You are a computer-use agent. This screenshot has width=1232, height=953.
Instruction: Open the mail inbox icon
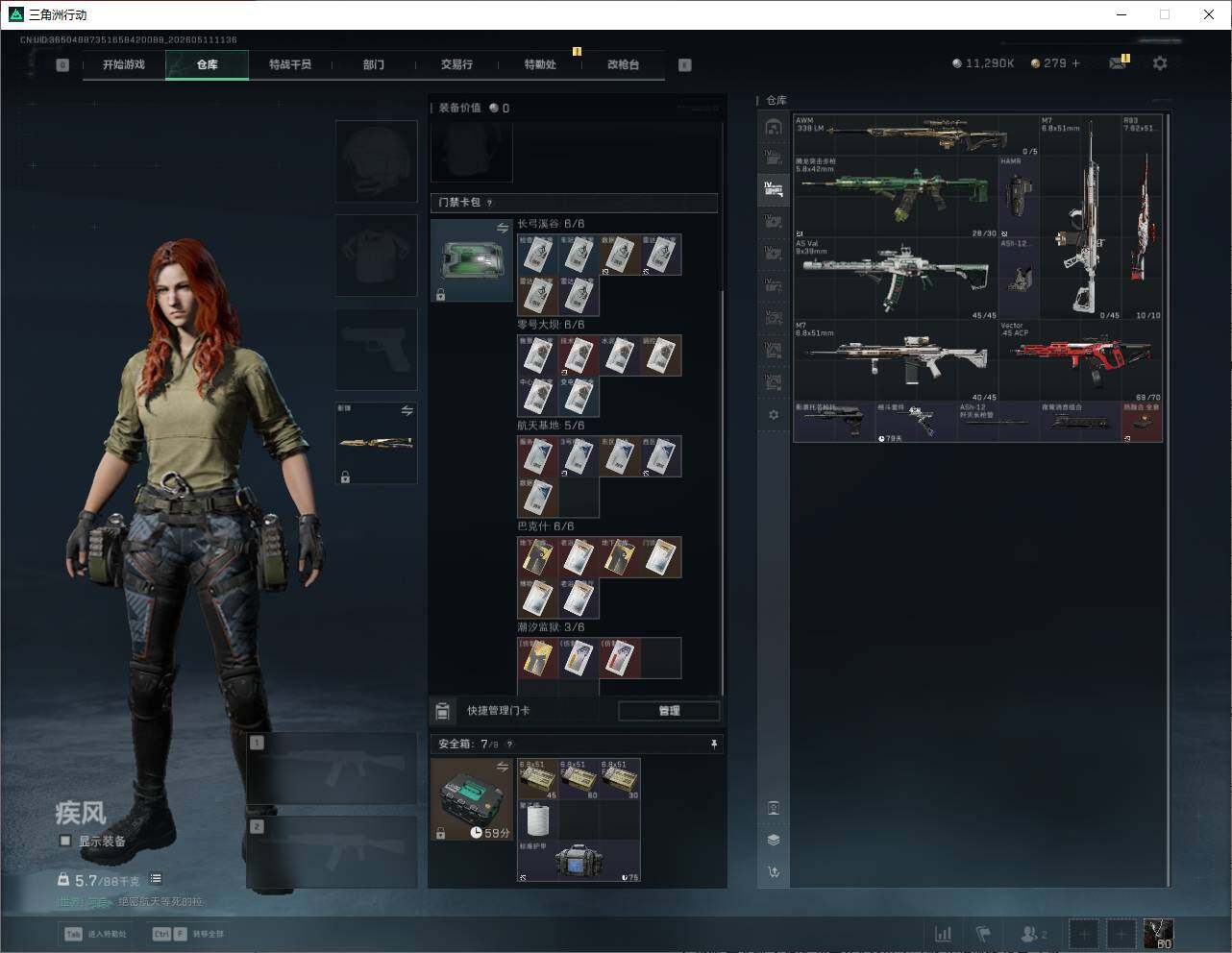point(1118,63)
